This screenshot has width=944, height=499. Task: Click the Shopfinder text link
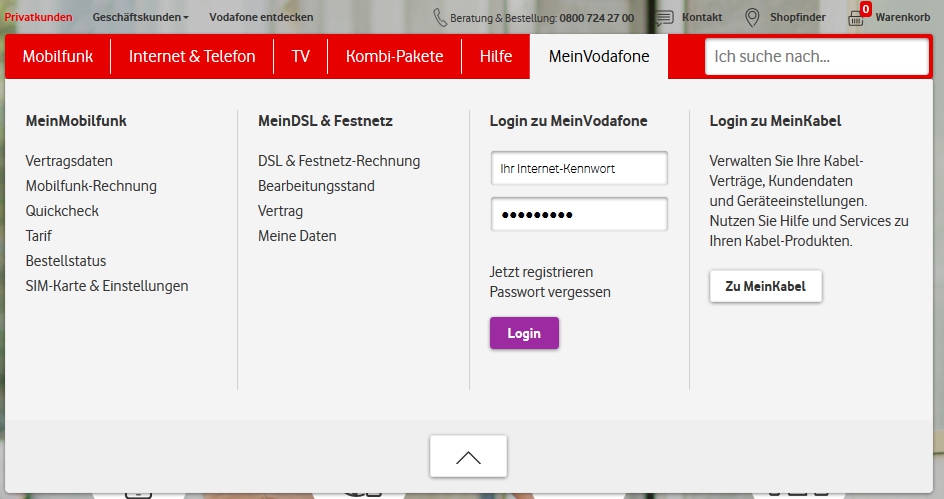point(798,17)
